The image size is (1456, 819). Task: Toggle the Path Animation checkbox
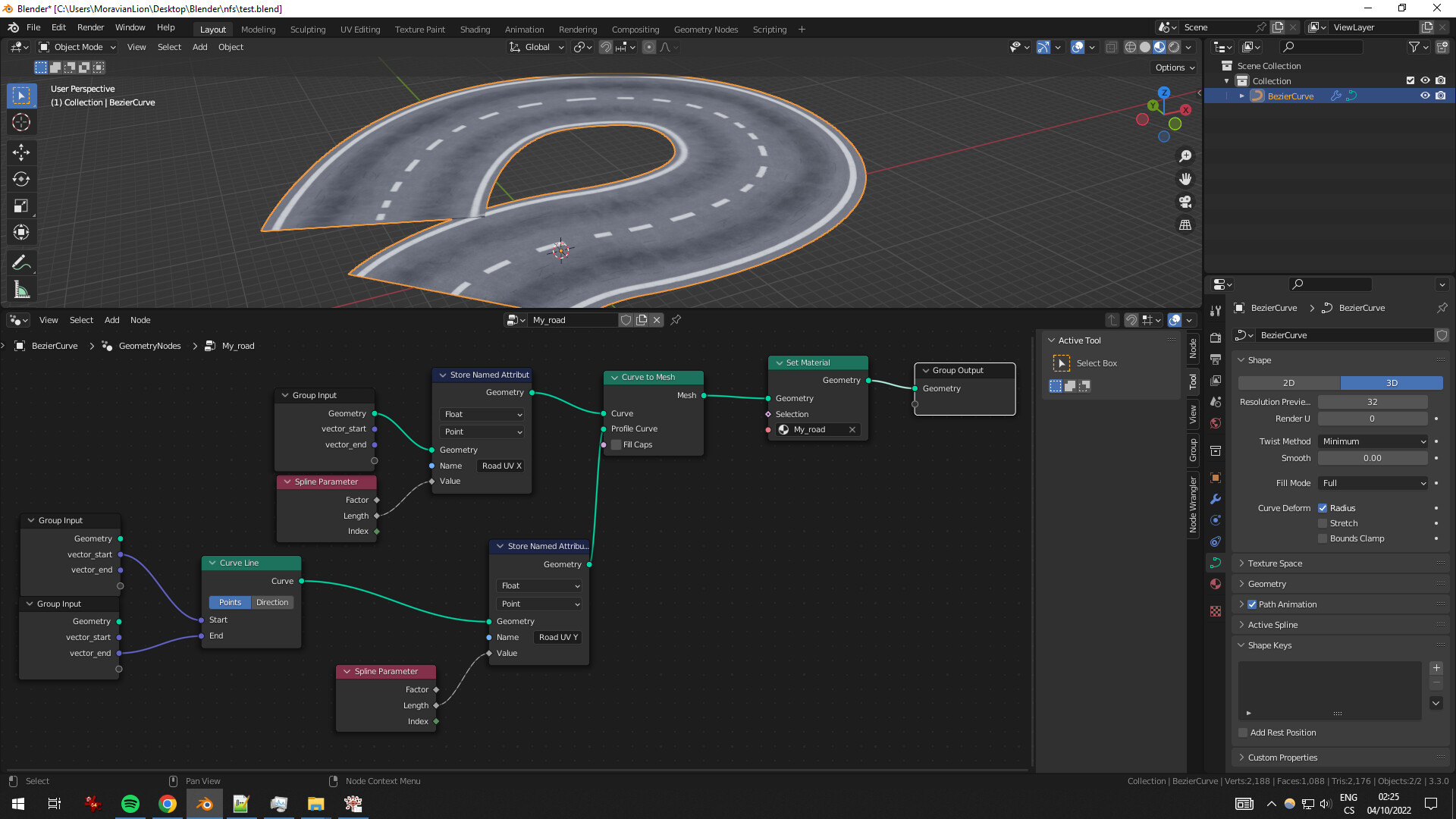[x=1252, y=604]
